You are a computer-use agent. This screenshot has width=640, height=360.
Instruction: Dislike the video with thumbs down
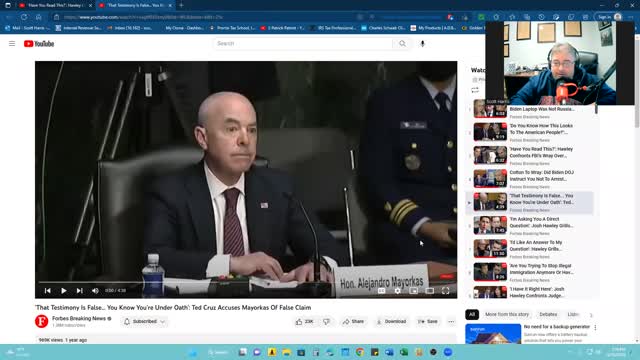coord(327,322)
